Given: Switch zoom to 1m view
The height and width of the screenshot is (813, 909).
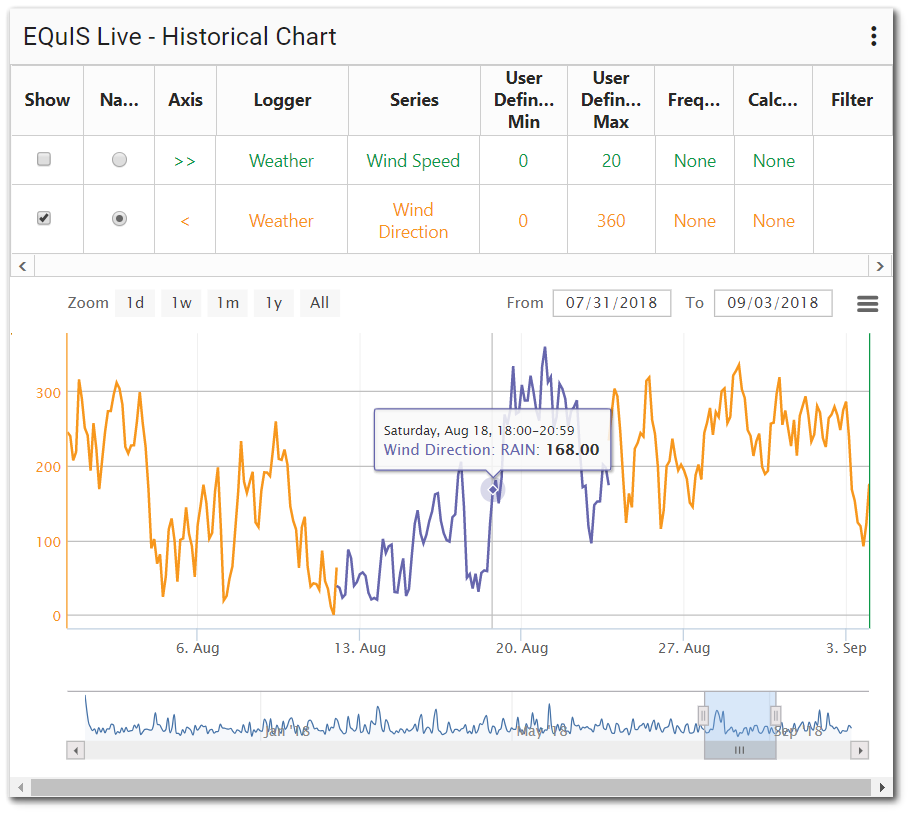Looking at the screenshot, I should coord(227,303).
